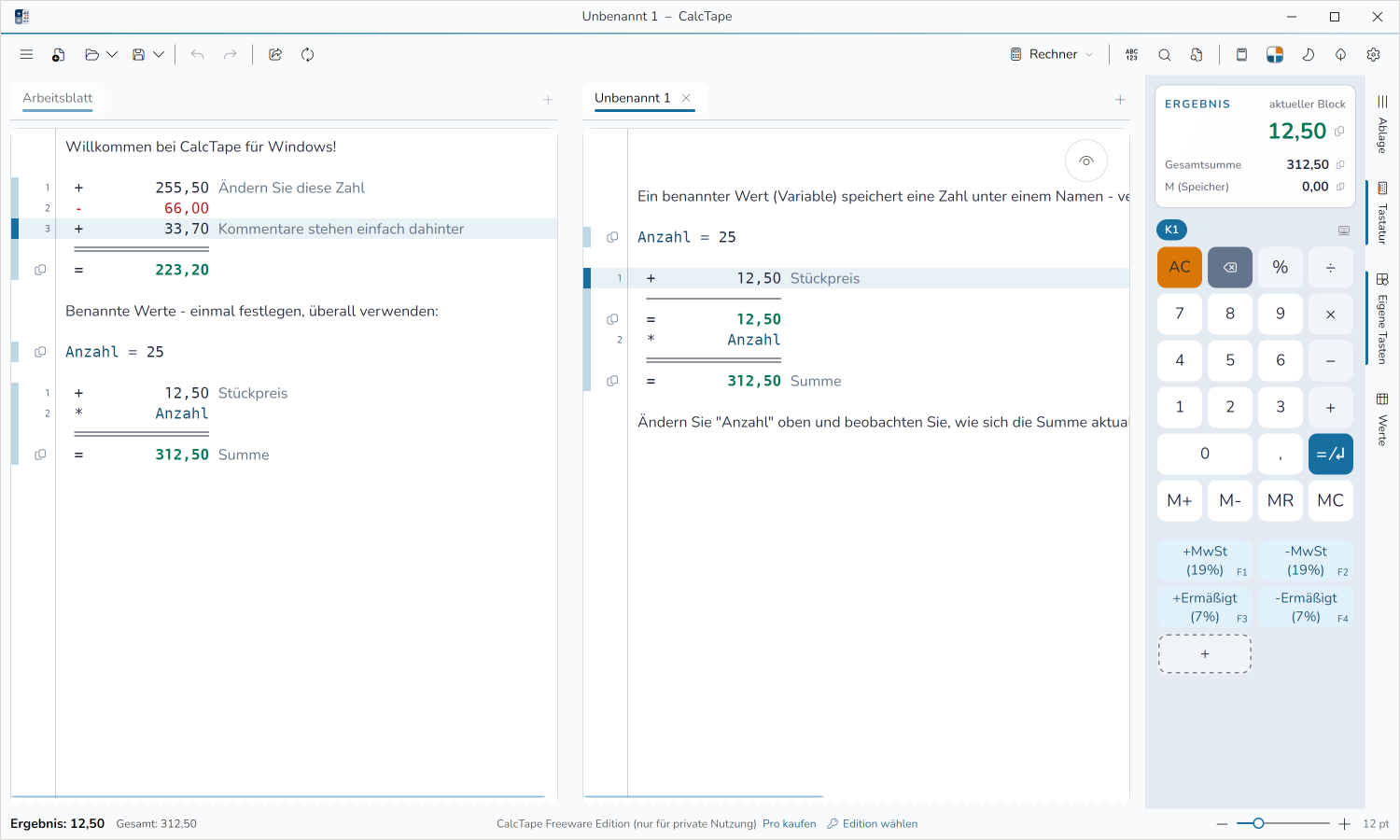1400x840 pixels.
Task: Click the AC clear button
Action: [1180, 267]
